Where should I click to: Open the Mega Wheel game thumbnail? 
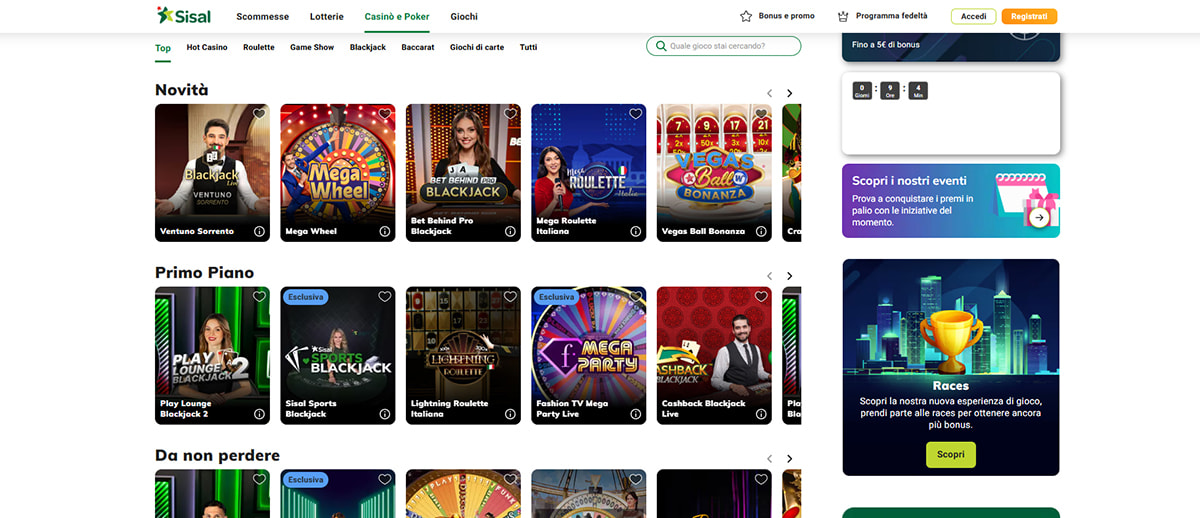(338, 173)
